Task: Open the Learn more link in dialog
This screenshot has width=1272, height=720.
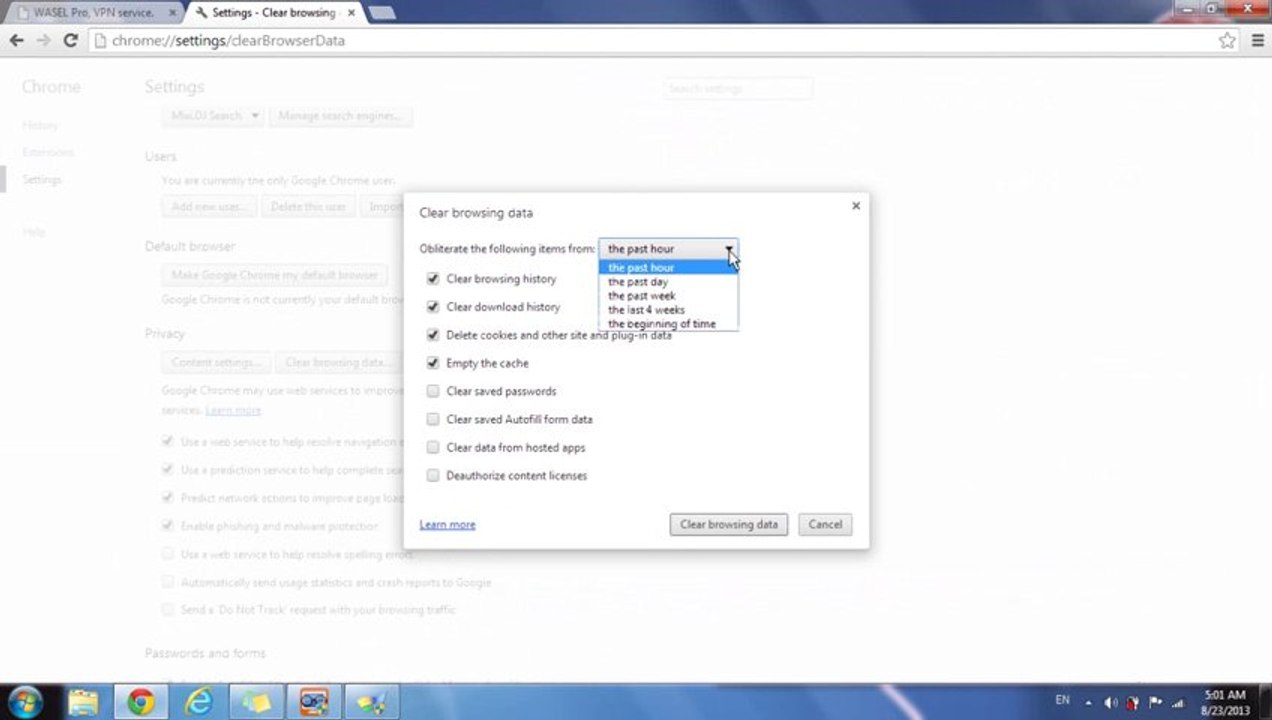Action: pos(447,525)
